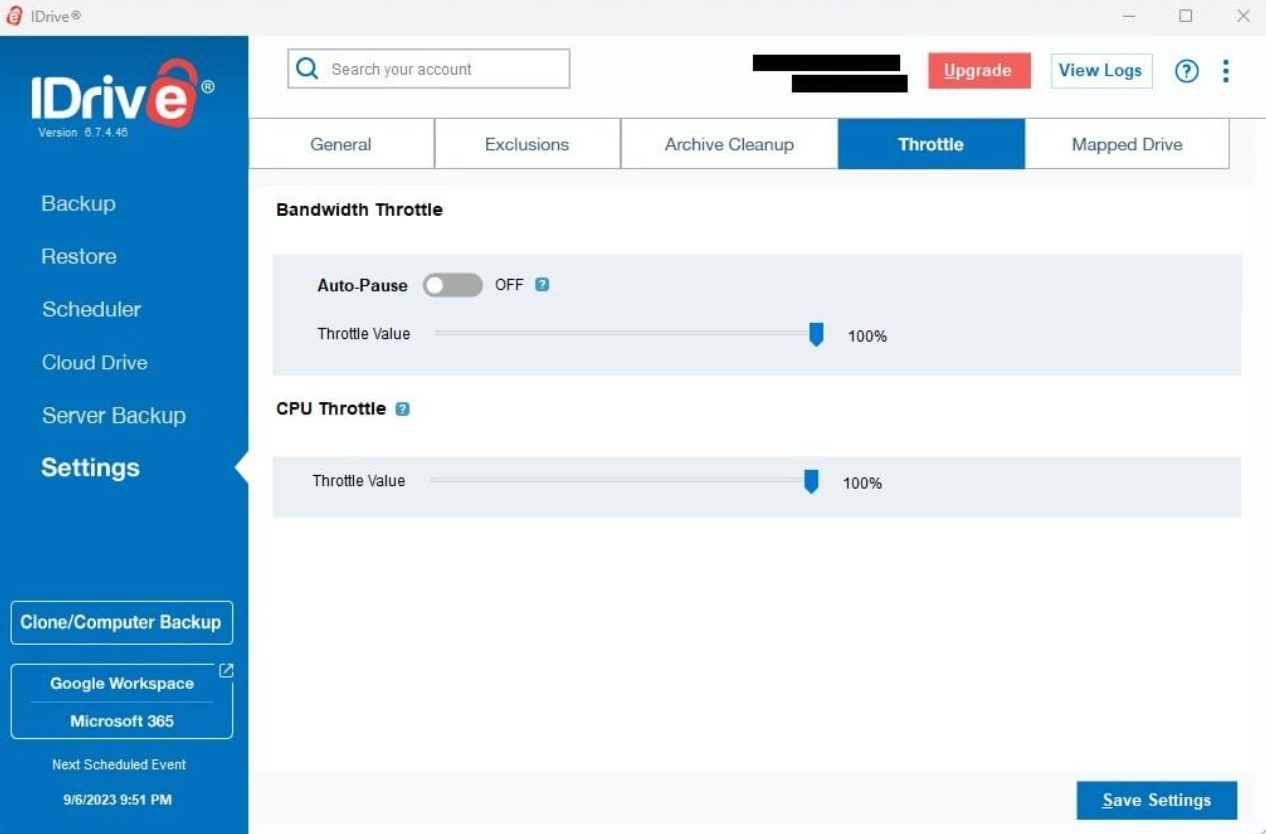Click the Bandwidth Throttle Value slider handle

(x=816, y=334)
